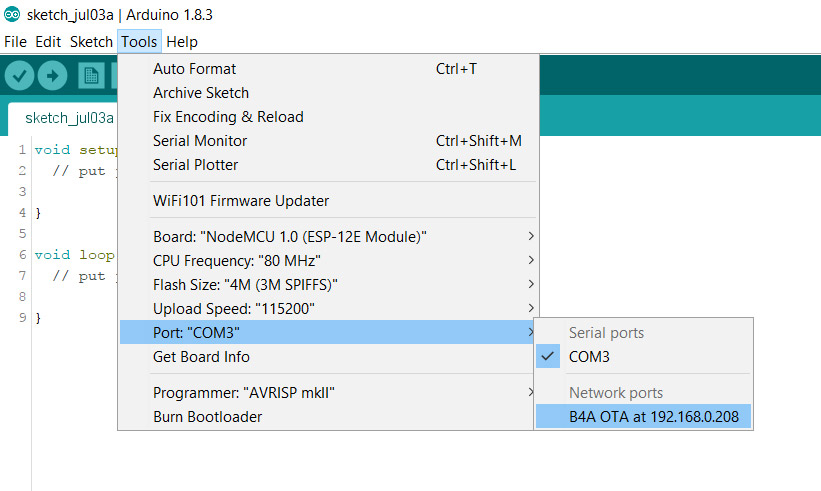Click the Verify checkmark toolbar icon

(20, 75)
